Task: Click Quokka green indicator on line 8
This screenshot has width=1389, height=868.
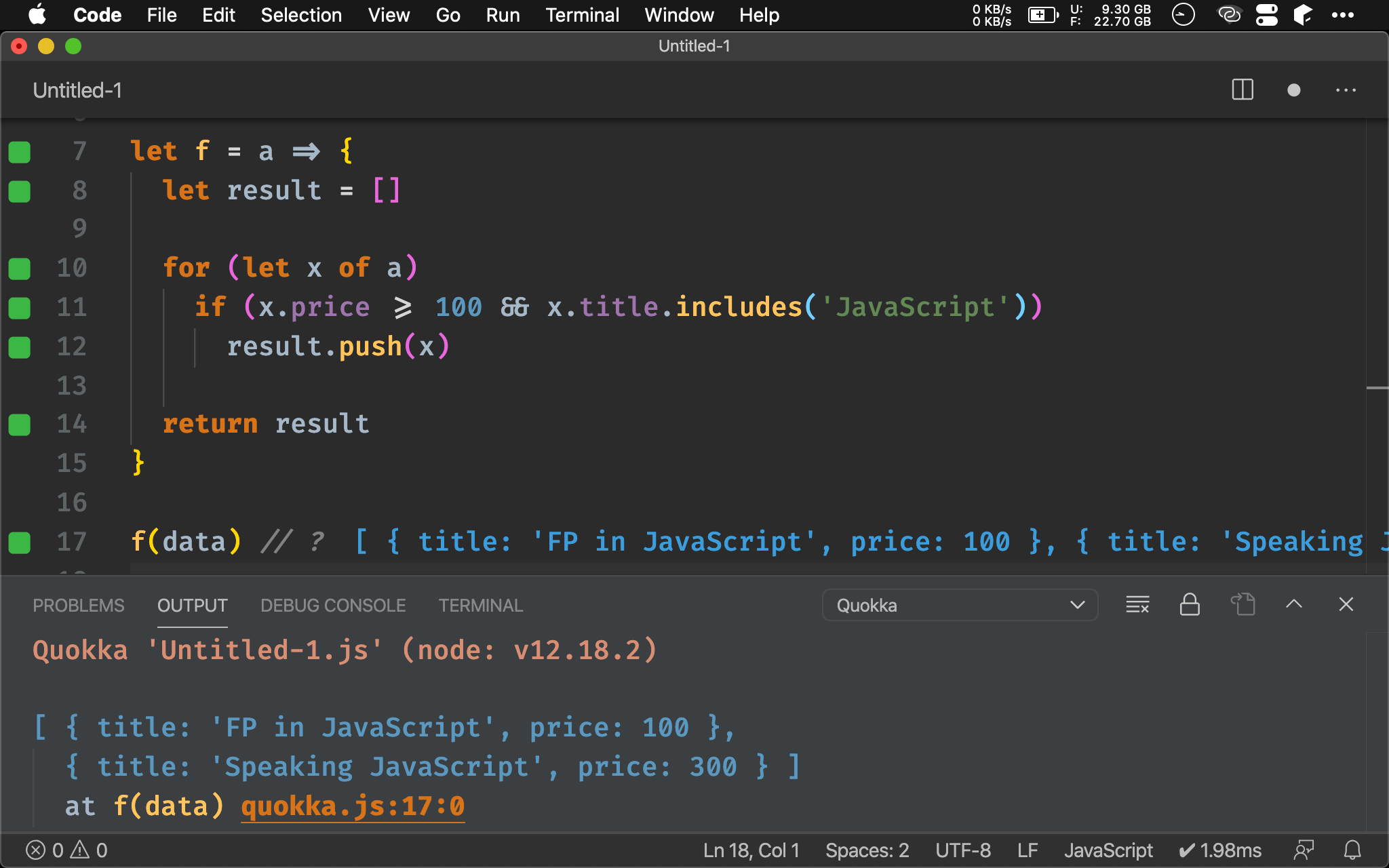Action: (x=20, y=191)
